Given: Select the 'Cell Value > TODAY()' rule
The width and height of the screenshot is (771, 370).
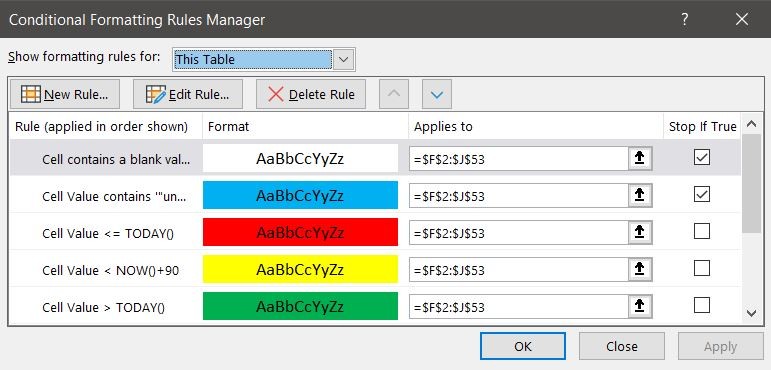Looking at the screenshot, I should (x=103, y=307).
